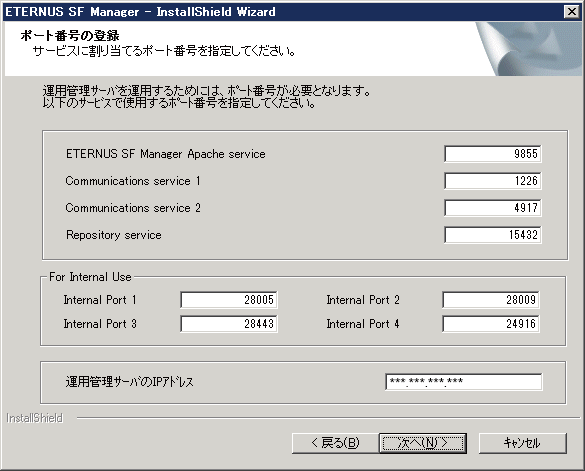The image size is (585, 471).
Task: Go back with the 戻る(B) button
Action: pos(335,443)
